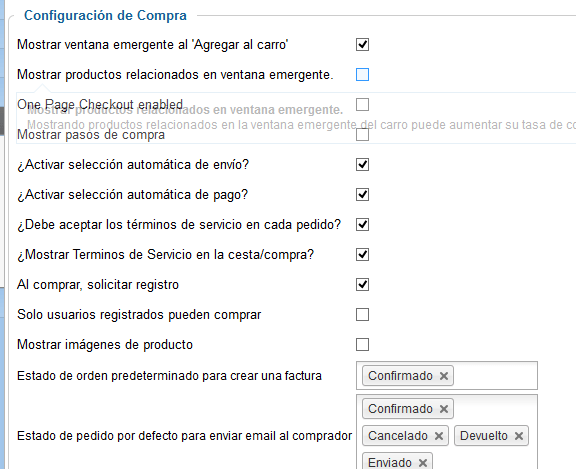
Task: Uncheck accept terms of service on every order
Action: point(362,225)
